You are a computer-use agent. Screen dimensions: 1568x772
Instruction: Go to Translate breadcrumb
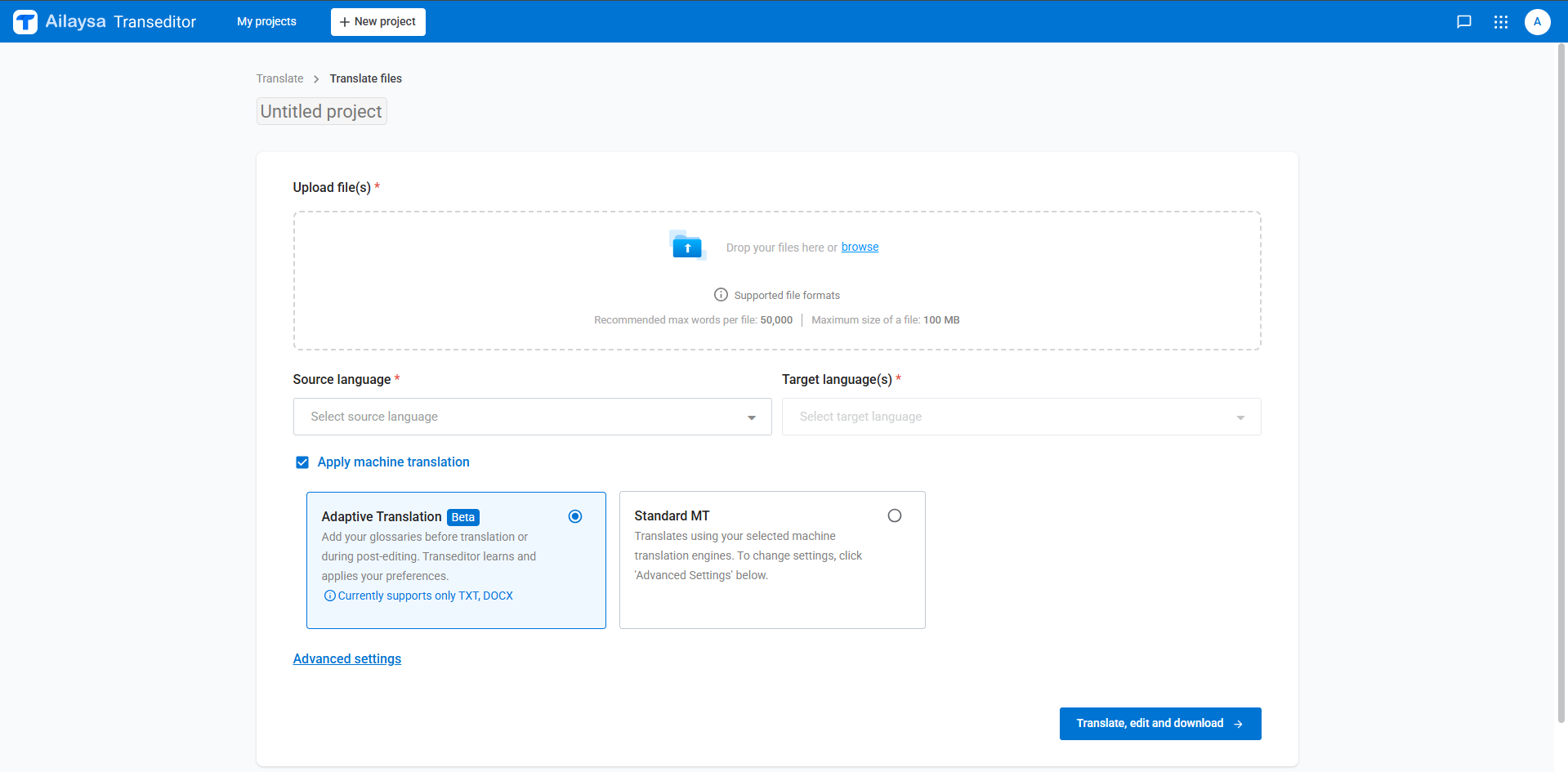[279, 78]
